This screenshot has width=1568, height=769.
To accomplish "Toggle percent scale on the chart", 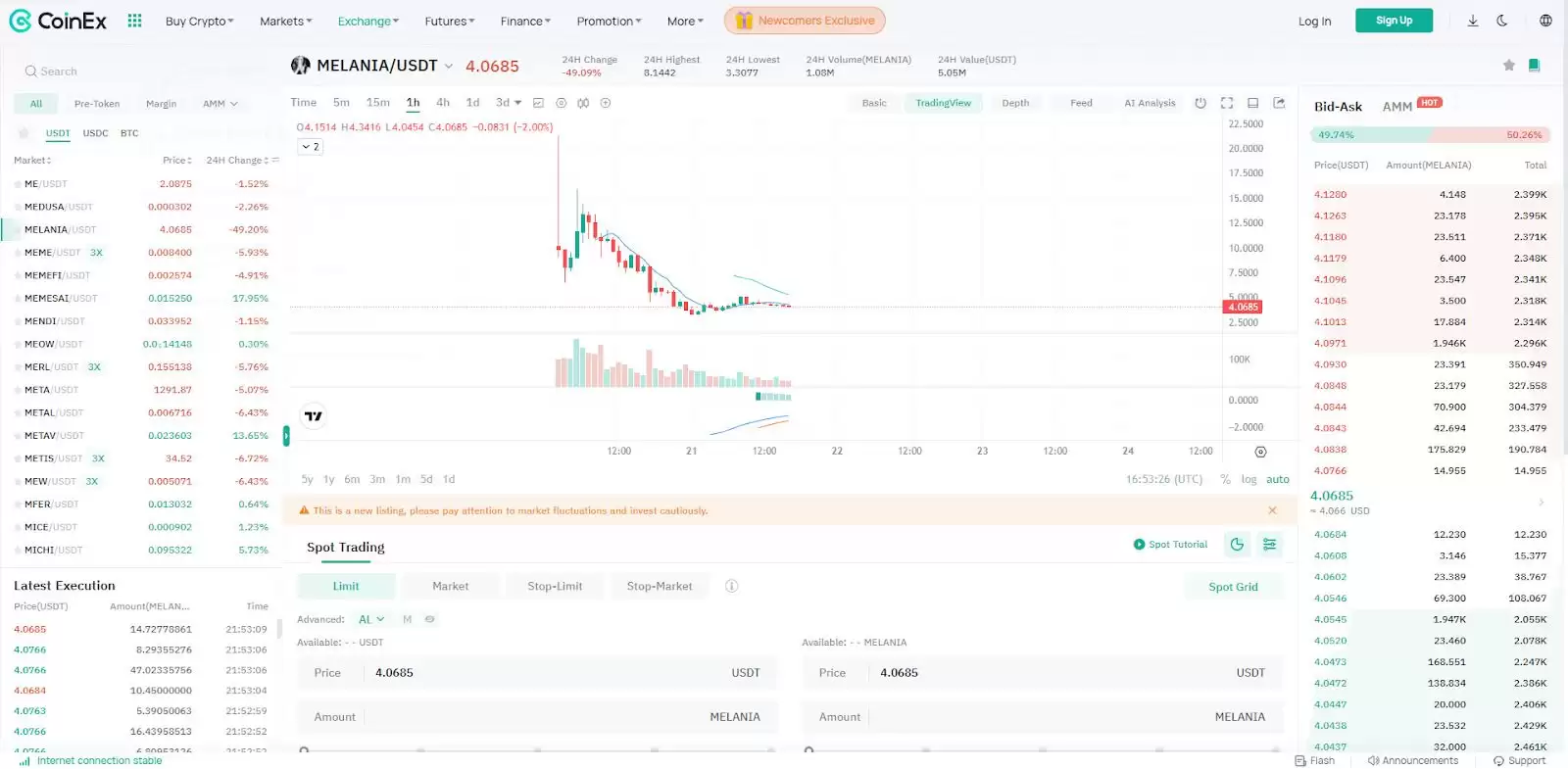I will pyautogui.click(x=1225, y=479).
